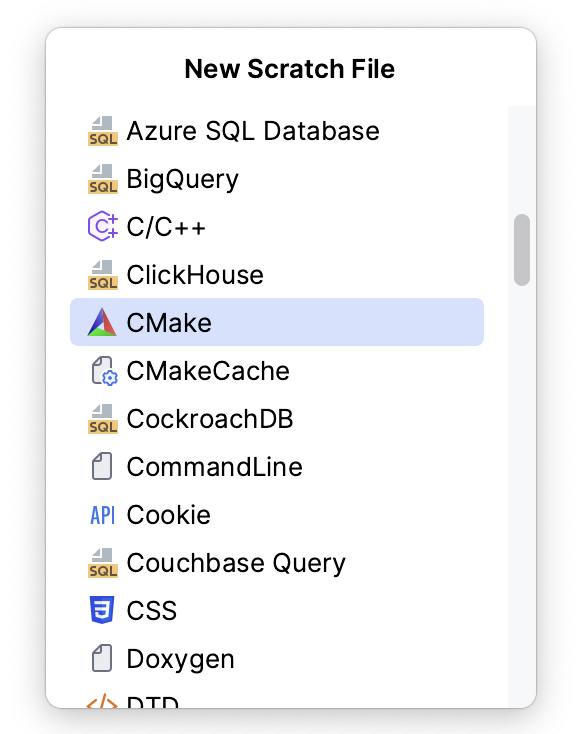Click the Azure SQL Database icon
This screenshot has width=586, height=734.
[103, 131]
